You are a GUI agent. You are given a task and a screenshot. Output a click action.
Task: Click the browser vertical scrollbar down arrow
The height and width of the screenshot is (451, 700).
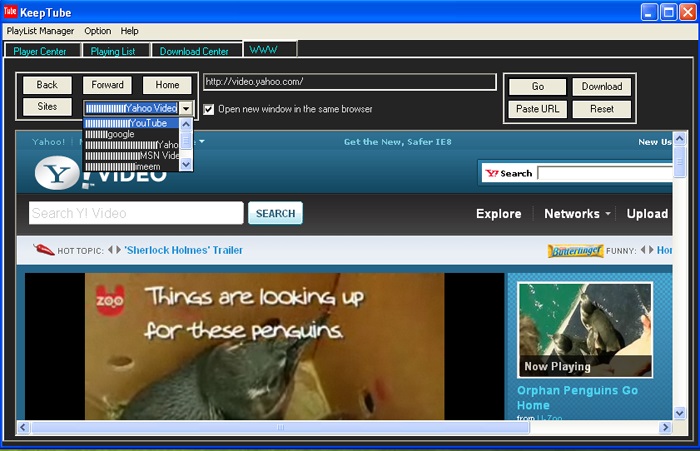679,413
